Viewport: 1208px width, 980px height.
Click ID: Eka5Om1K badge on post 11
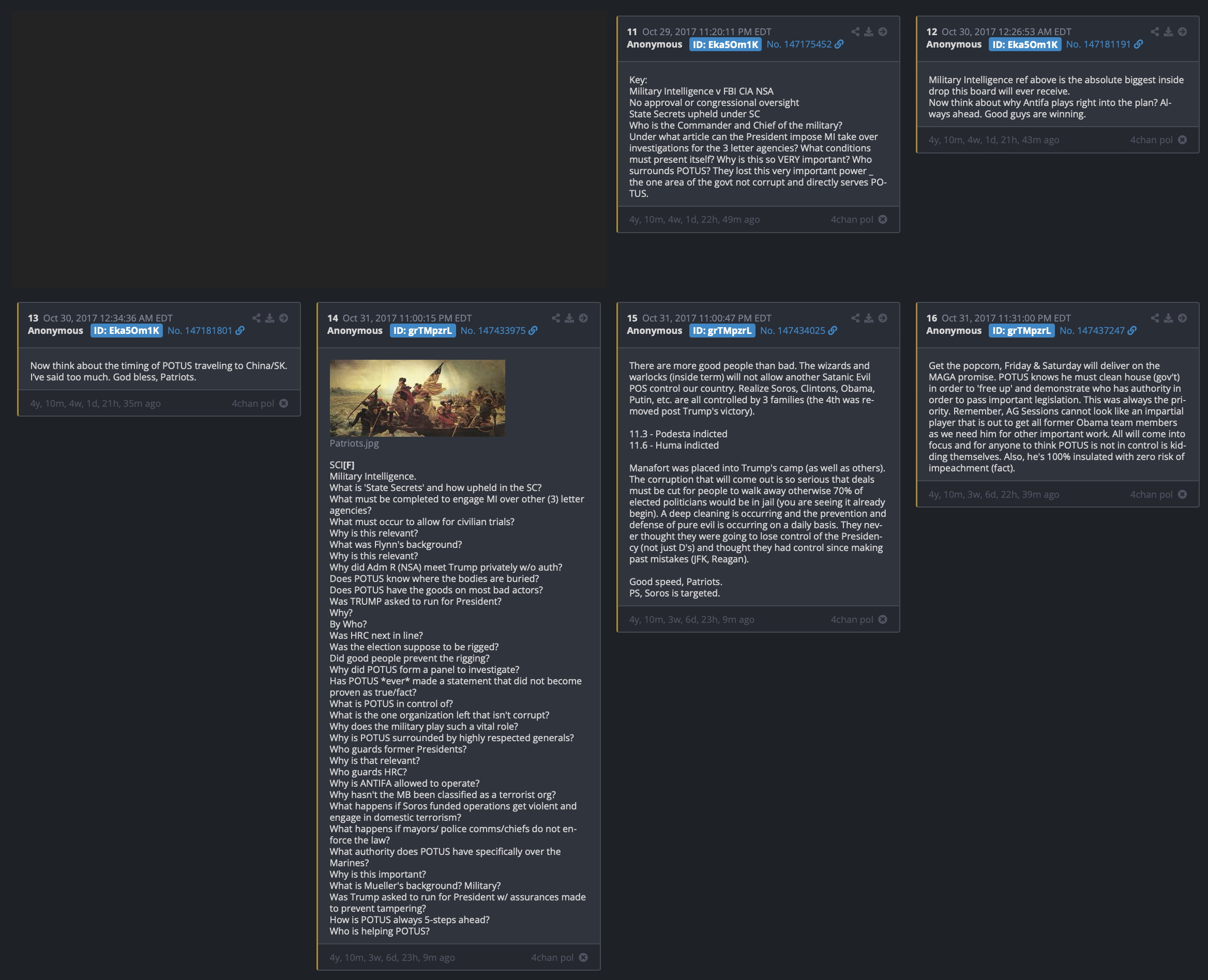point(725,44)
